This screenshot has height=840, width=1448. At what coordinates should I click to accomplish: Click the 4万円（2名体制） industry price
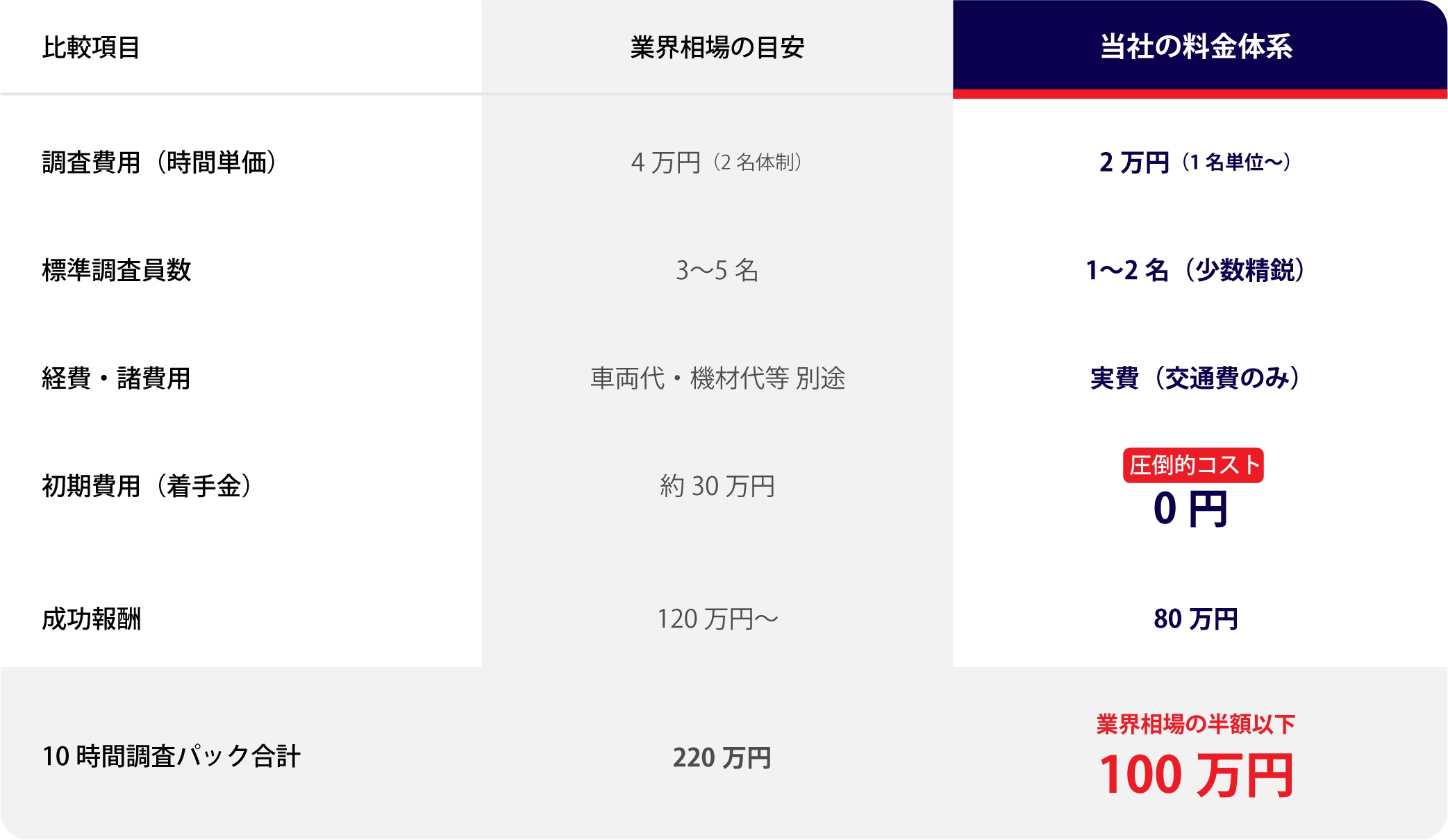(x=717, y=162)
